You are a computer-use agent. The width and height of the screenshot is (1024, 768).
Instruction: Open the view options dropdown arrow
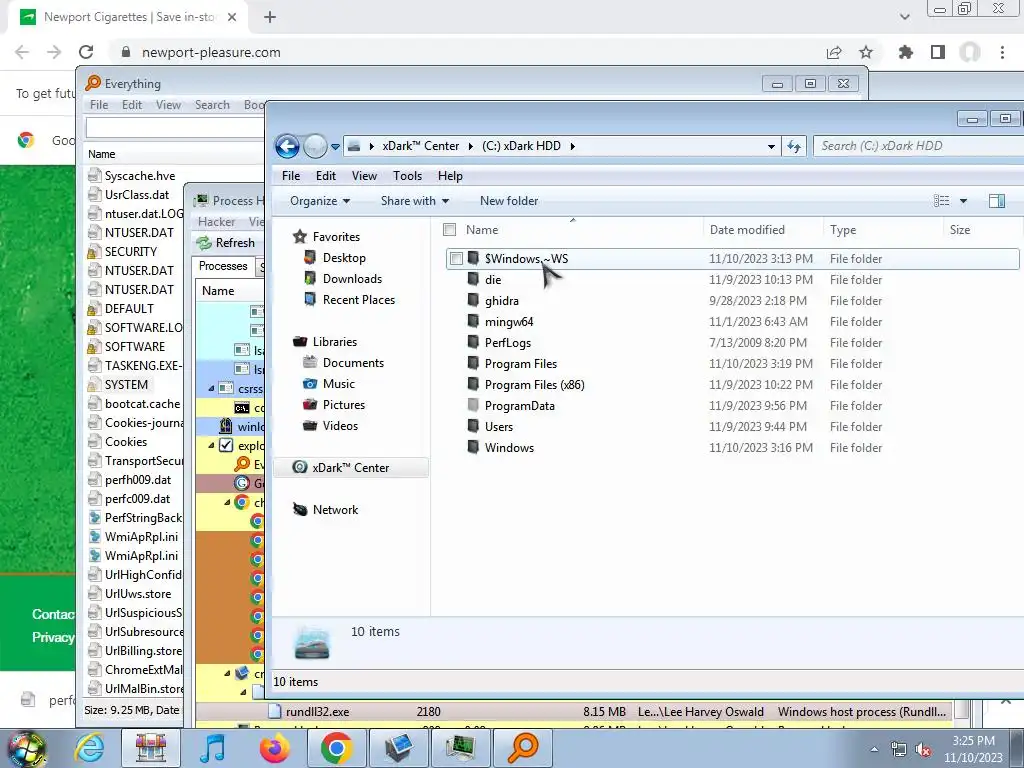coord(963,201)
